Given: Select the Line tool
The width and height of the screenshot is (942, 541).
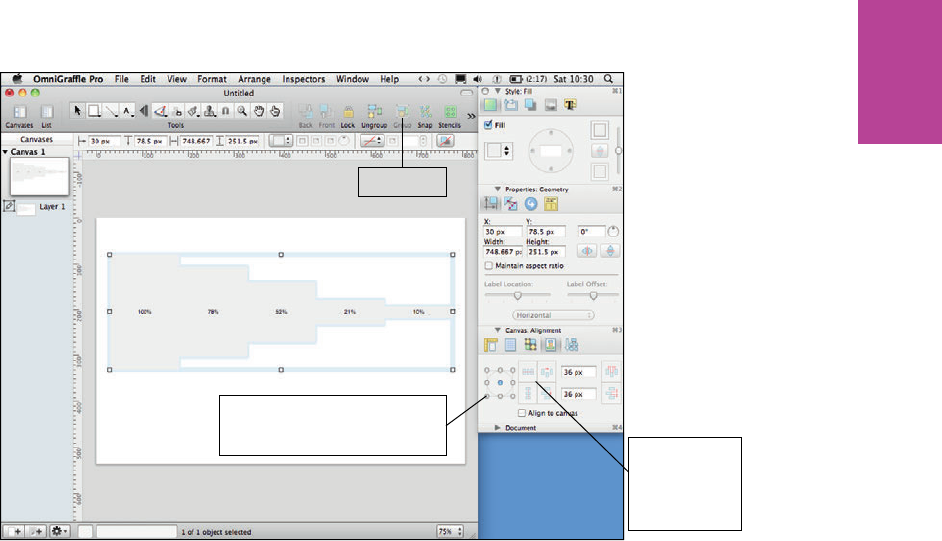Looking at the screenshot, I should click(111, 110).
